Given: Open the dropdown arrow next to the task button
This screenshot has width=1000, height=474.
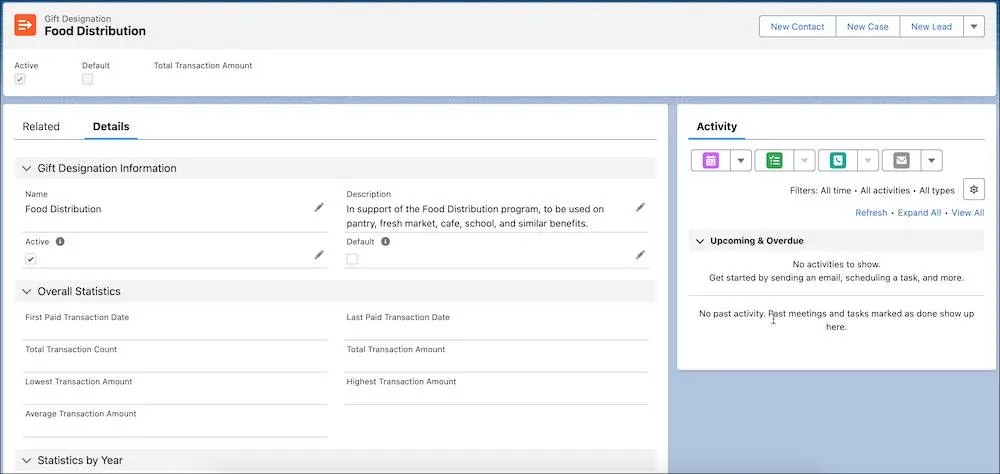Looking at the screenshot, I should tap(804, 161).
